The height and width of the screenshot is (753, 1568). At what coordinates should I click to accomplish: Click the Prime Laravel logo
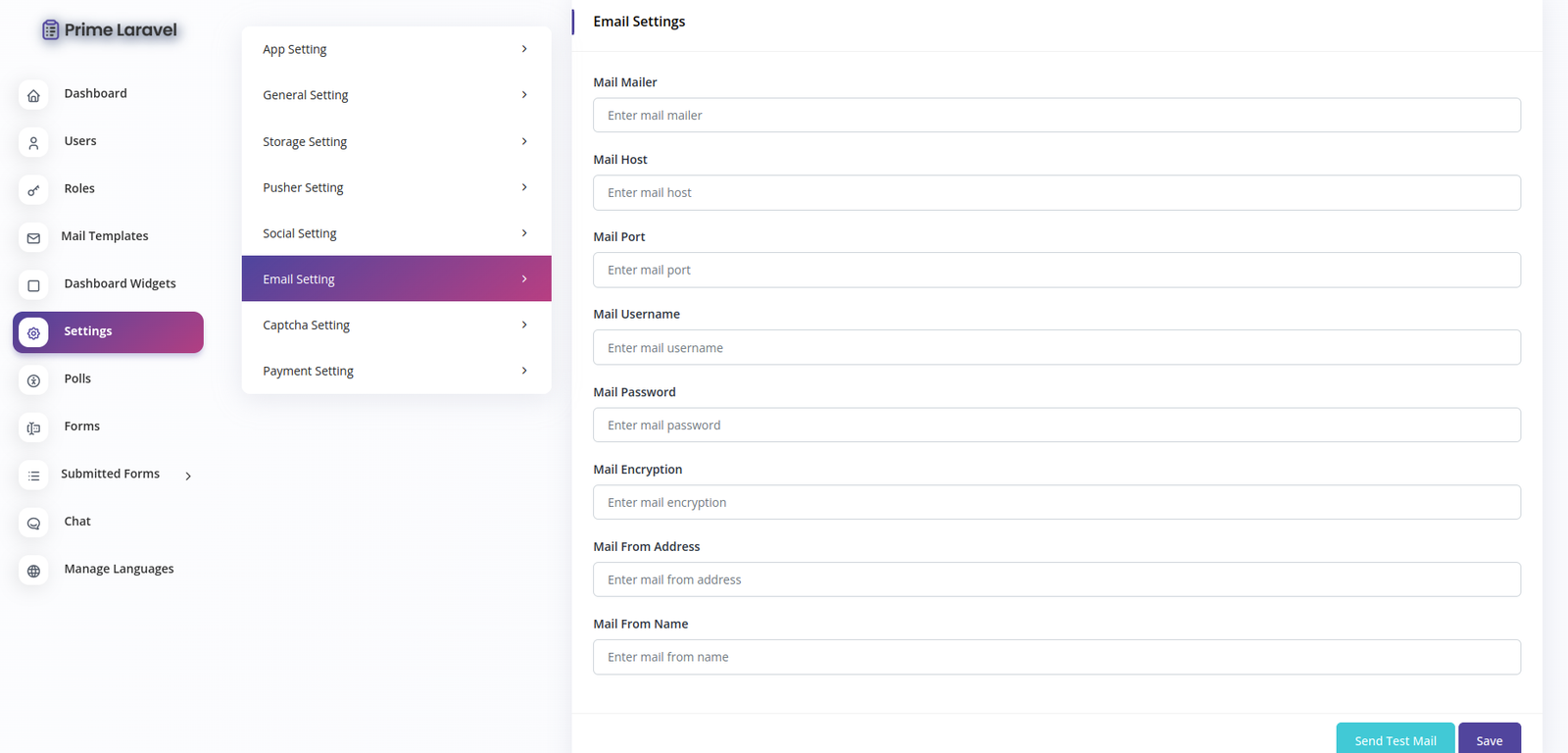click(x=110, y=30)
